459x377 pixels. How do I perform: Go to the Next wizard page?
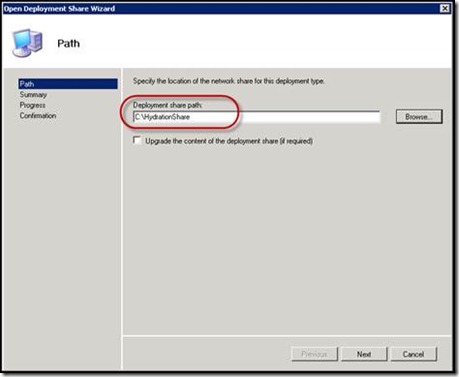click(364, 354)
